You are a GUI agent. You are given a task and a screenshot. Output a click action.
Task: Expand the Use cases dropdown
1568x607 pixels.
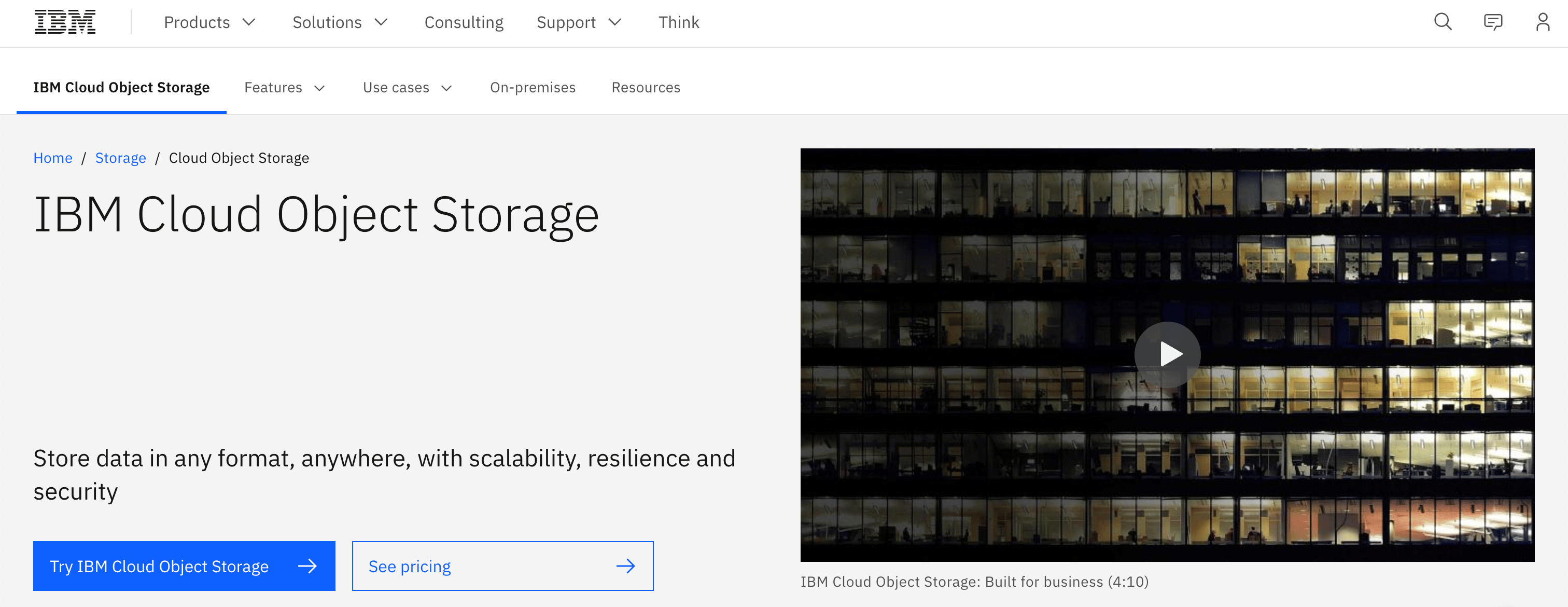pos(407,88)
